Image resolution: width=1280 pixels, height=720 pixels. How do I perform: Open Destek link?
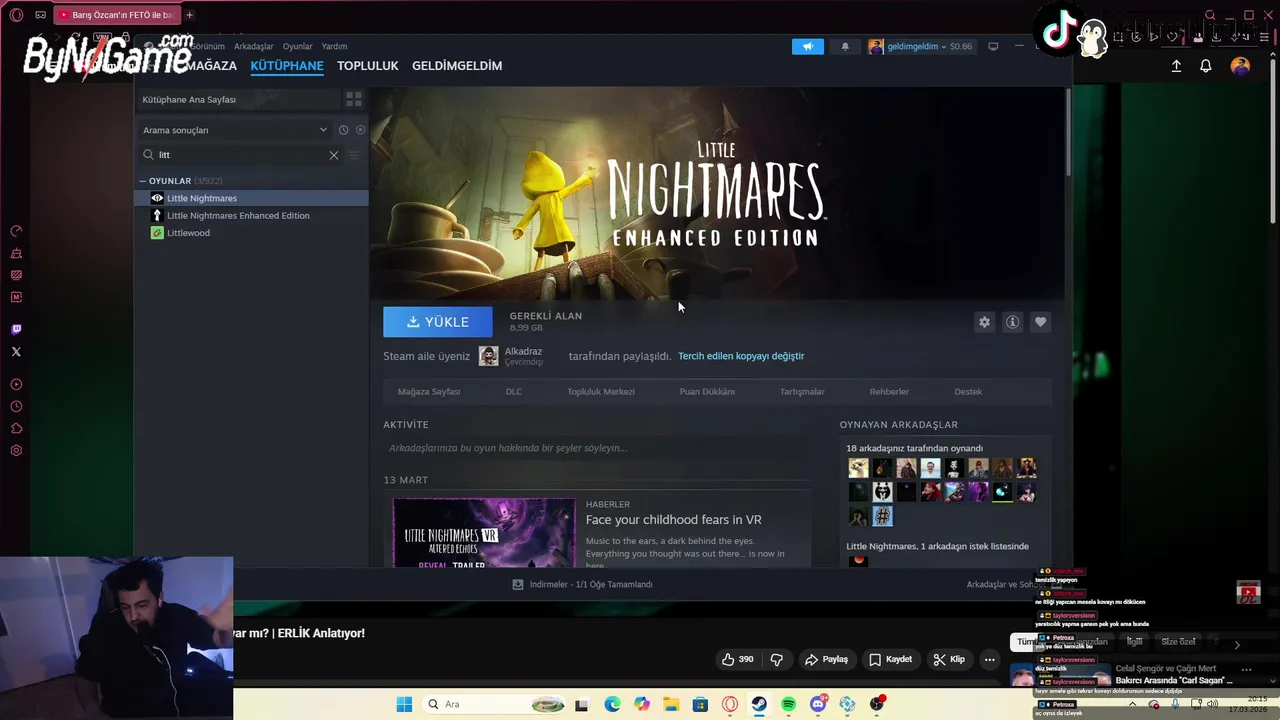pos(968,392)
